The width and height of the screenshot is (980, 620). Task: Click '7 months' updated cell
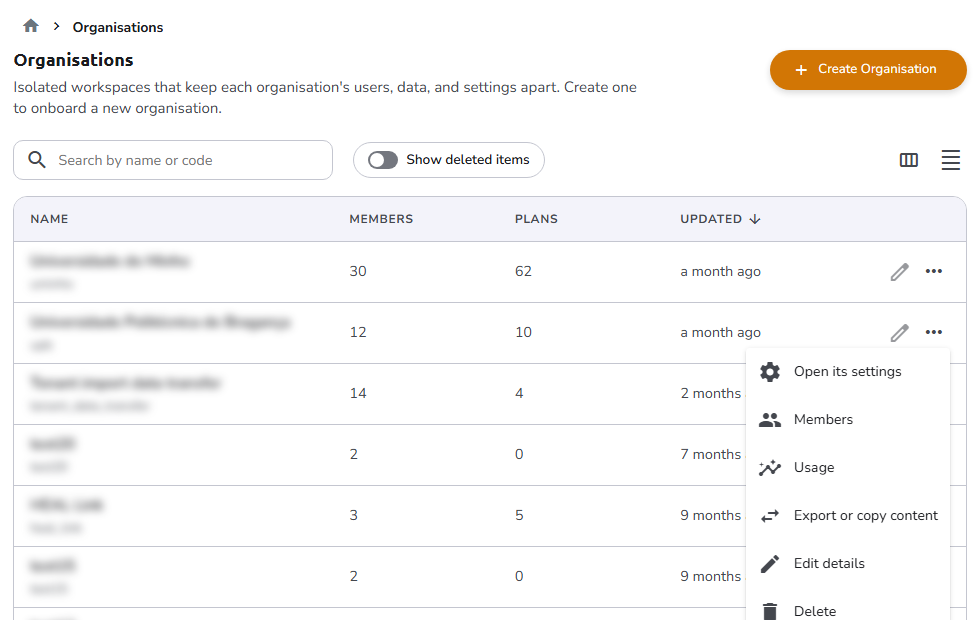point(711,454)
